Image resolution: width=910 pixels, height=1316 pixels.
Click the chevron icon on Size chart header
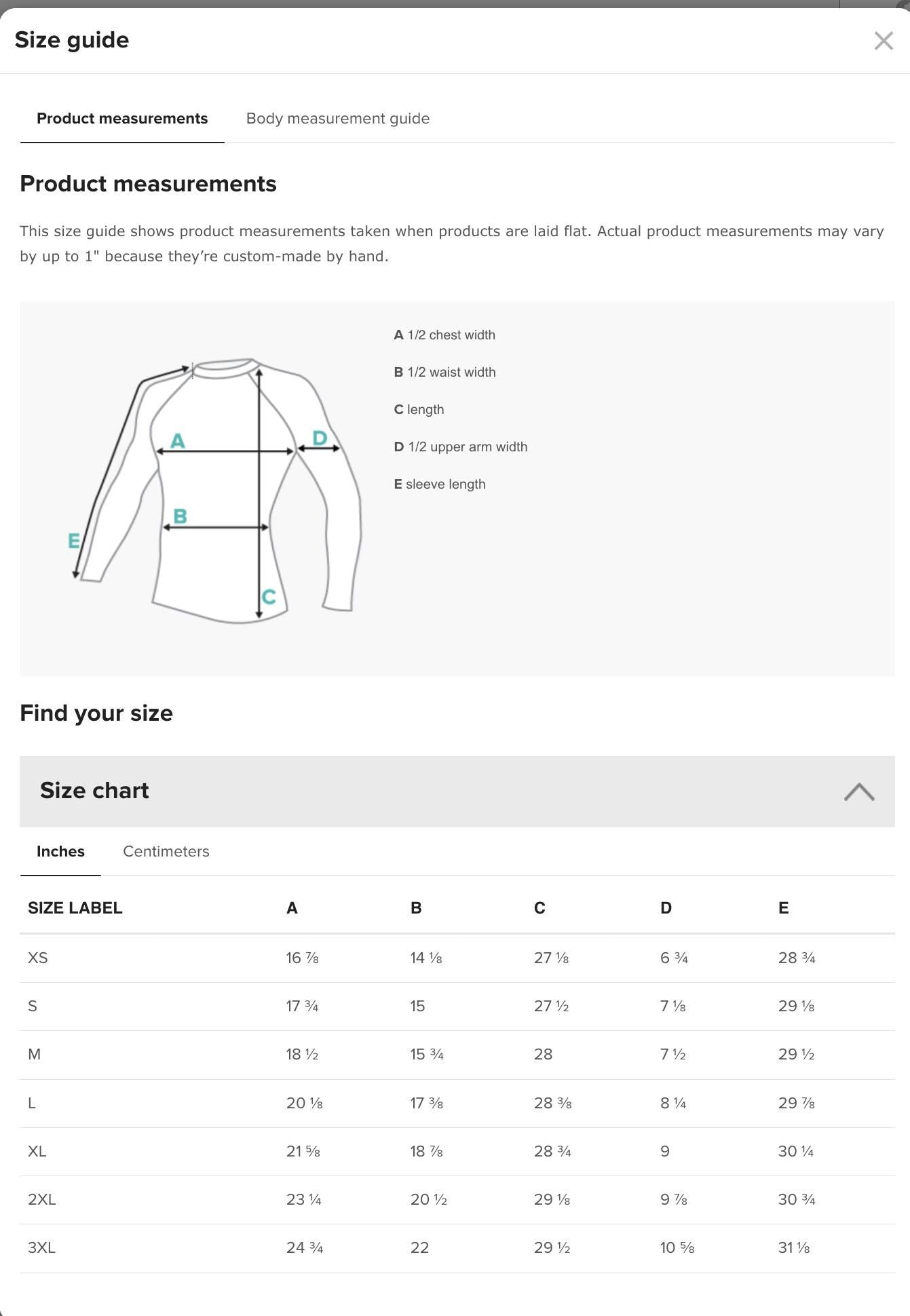[x=860, y=791]
